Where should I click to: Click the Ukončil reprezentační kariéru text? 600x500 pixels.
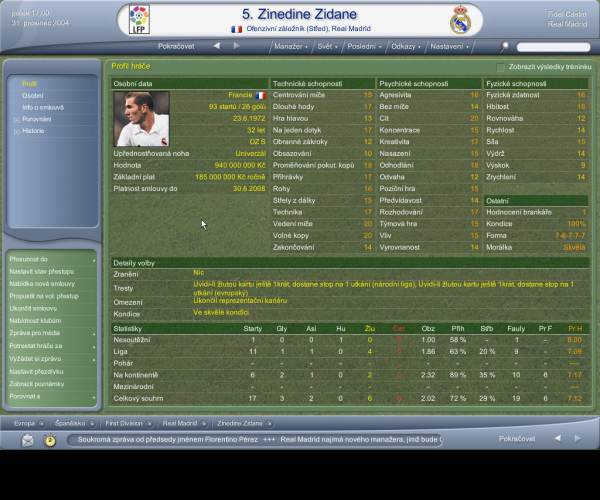pyautogui.click(x=240, y=301)
